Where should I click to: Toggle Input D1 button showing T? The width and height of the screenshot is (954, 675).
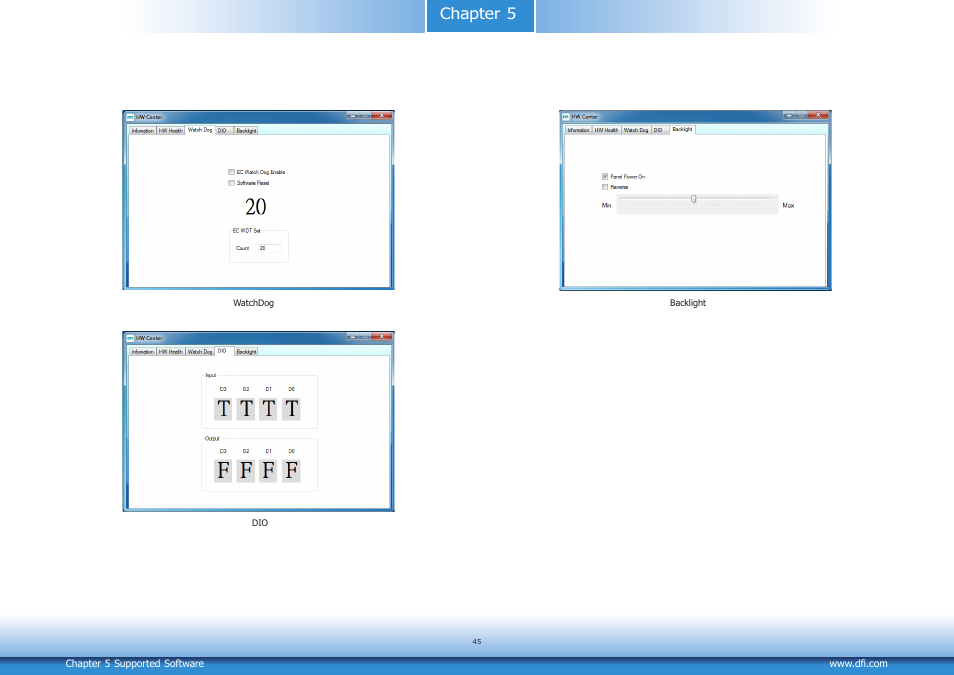click(268, 408)
